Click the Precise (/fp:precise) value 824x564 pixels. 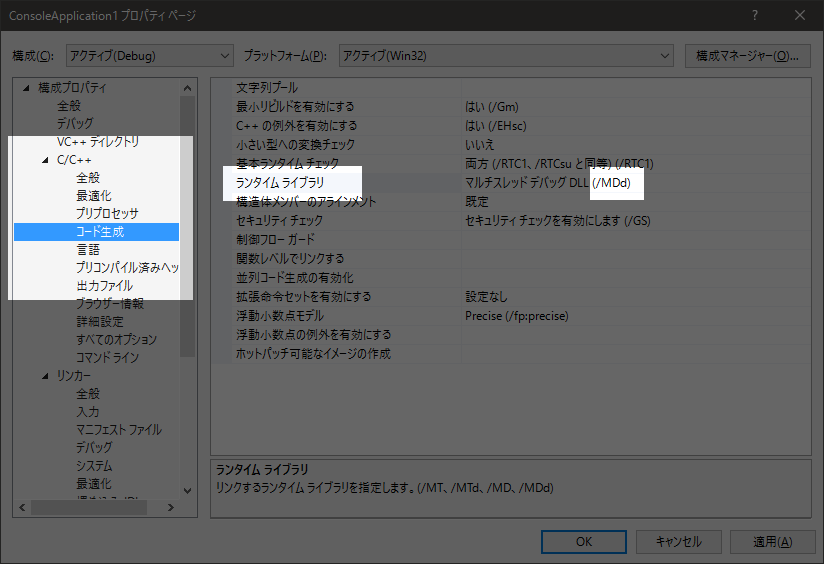coord(517,315)
